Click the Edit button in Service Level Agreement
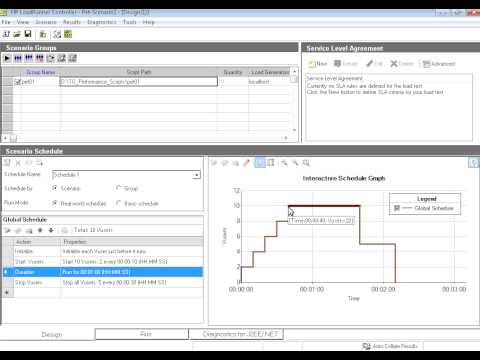 374,64
